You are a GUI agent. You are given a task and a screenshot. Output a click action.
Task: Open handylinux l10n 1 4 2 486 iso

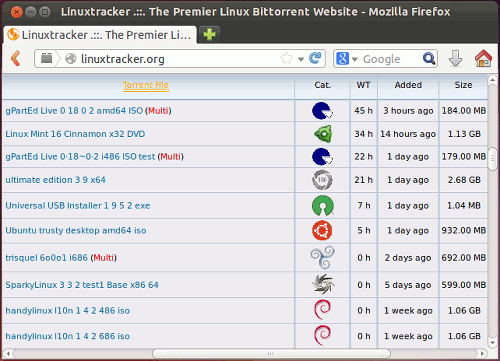67,311
